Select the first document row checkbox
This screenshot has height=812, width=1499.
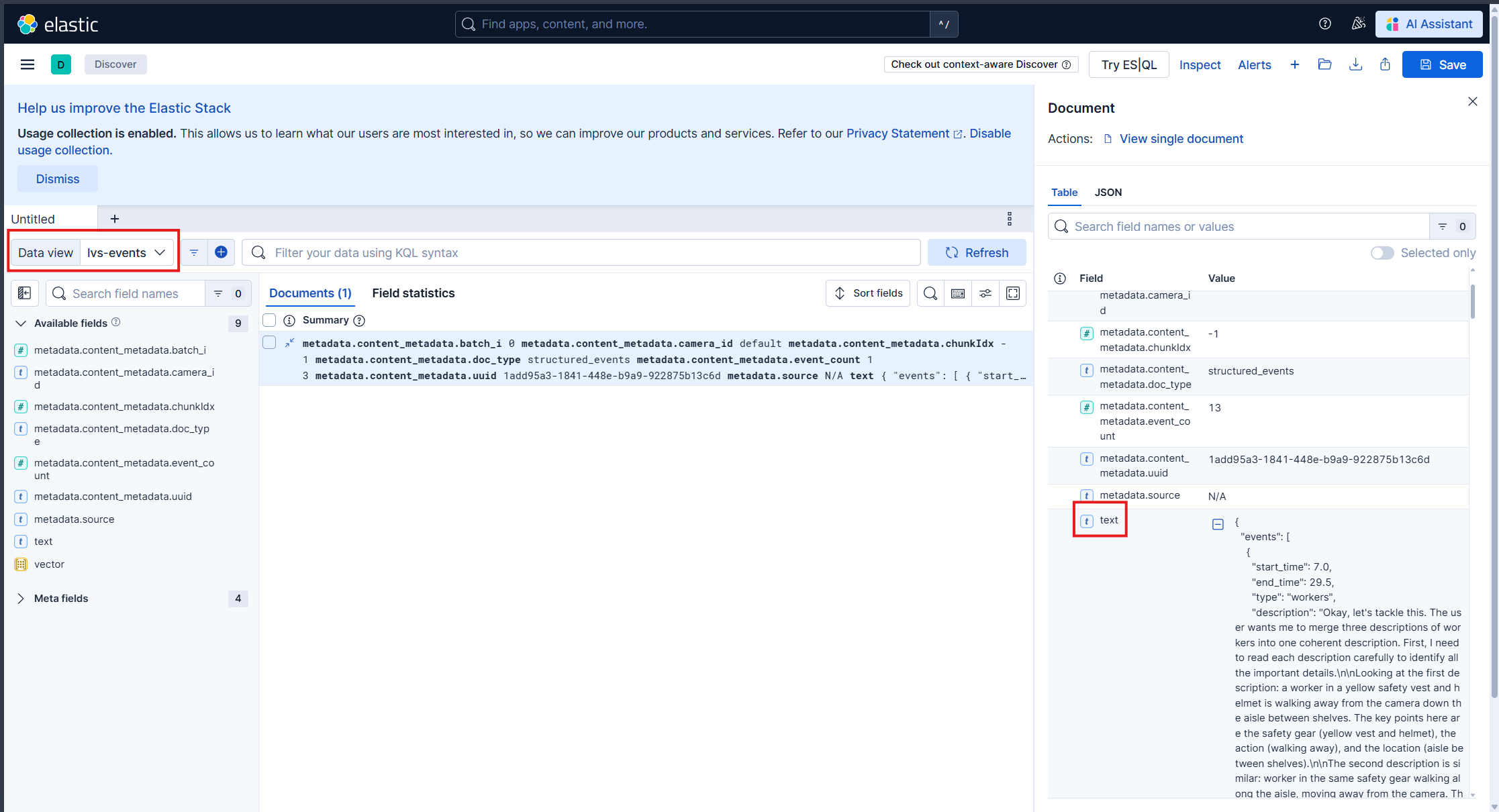pos(269,343)
